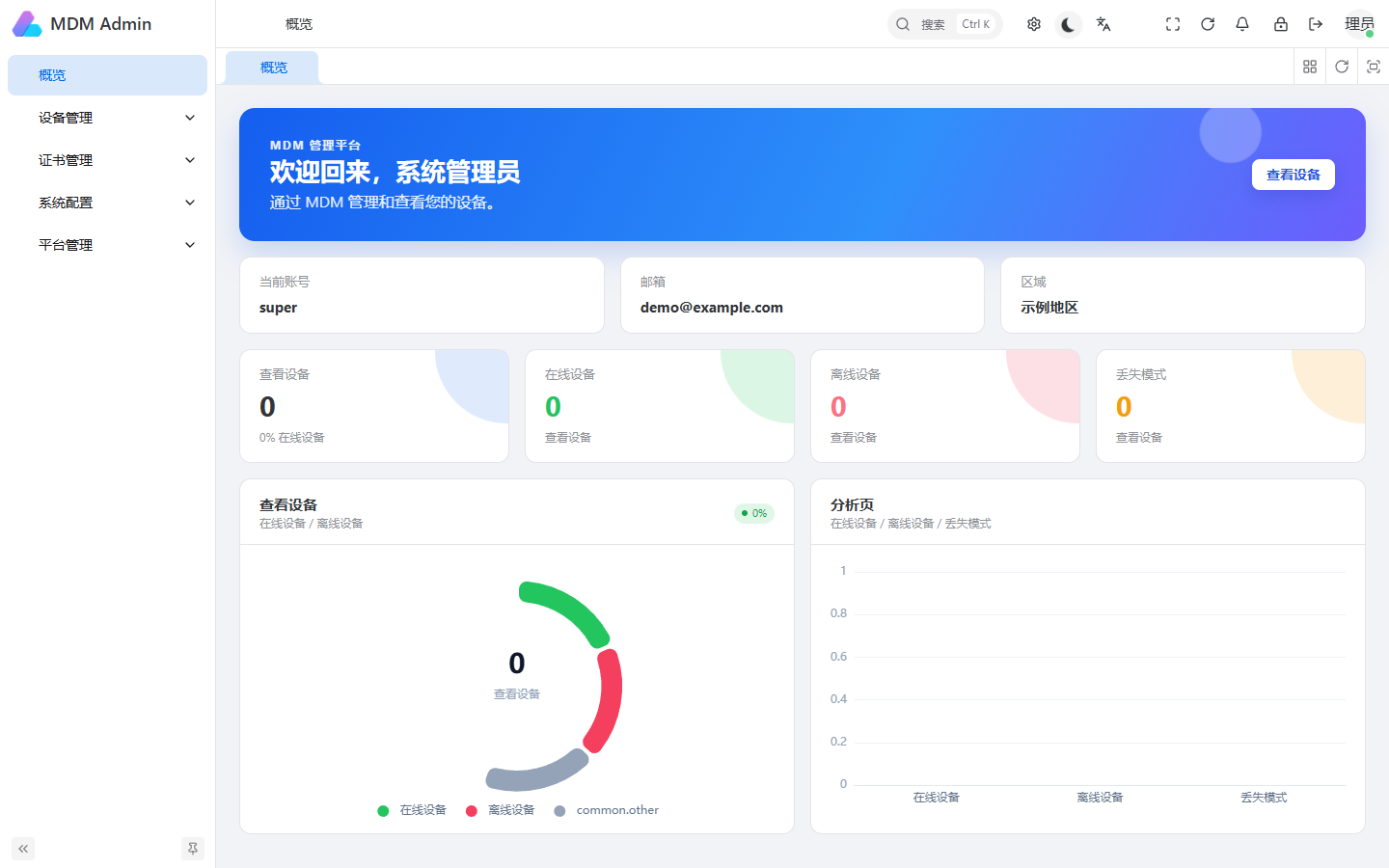Toggle common.other legend item

pyautogui.click(x=607, y=810)
